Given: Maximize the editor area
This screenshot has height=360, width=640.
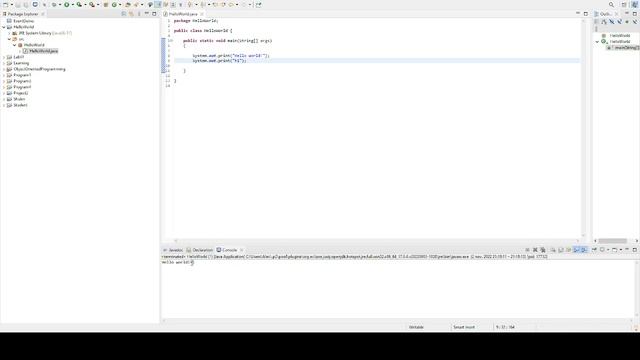Looking at the screenshot, I should pyautogui.click(x=586, y=14).
